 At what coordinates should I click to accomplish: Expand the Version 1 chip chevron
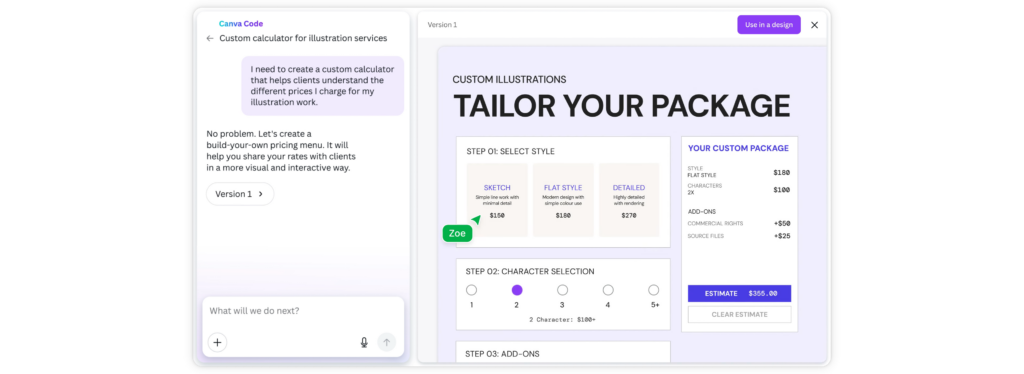pyautogui.click(x=261, y=194)
